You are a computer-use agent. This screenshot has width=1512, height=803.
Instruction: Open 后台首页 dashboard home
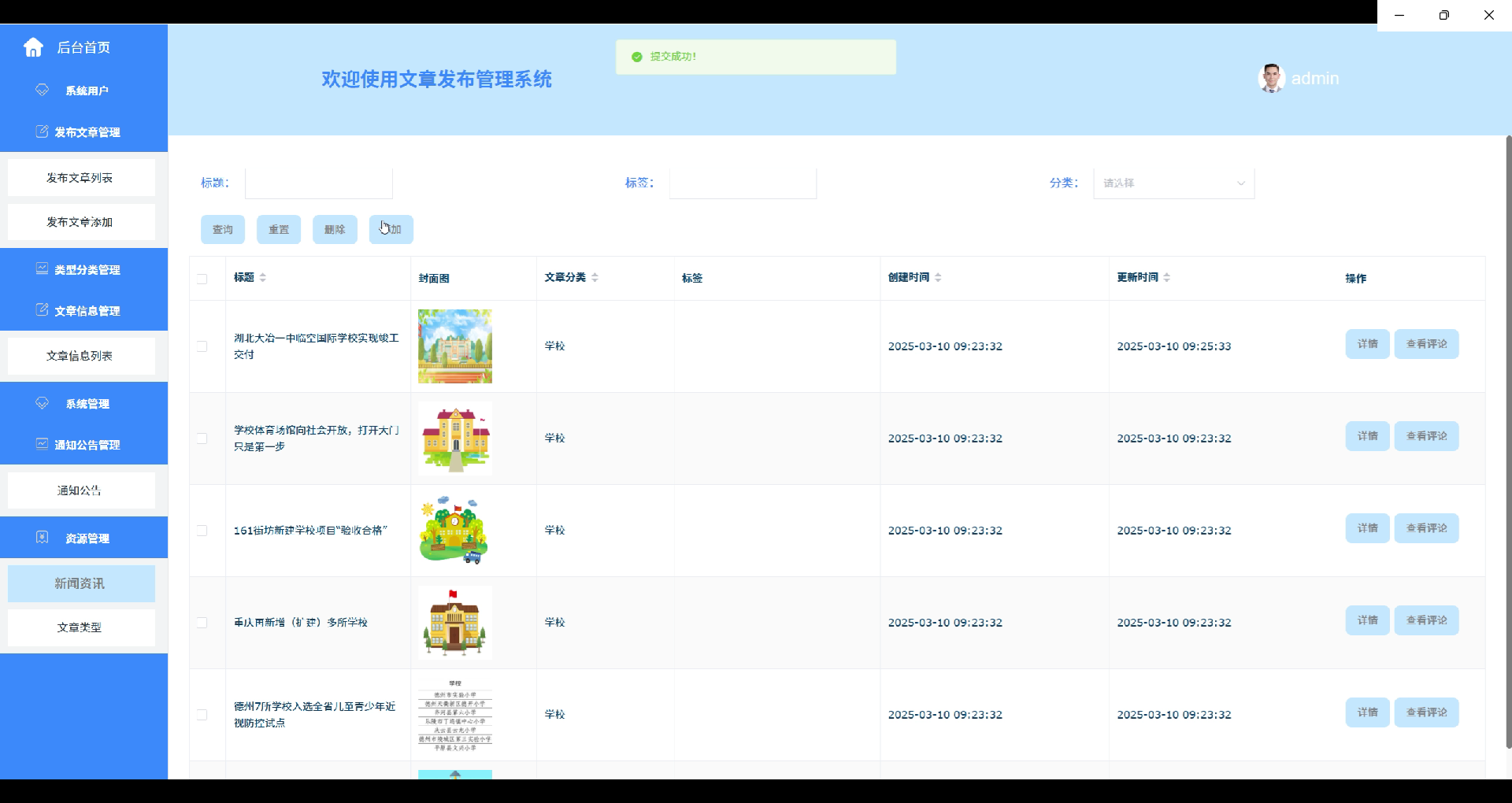(x=83, y=47)
